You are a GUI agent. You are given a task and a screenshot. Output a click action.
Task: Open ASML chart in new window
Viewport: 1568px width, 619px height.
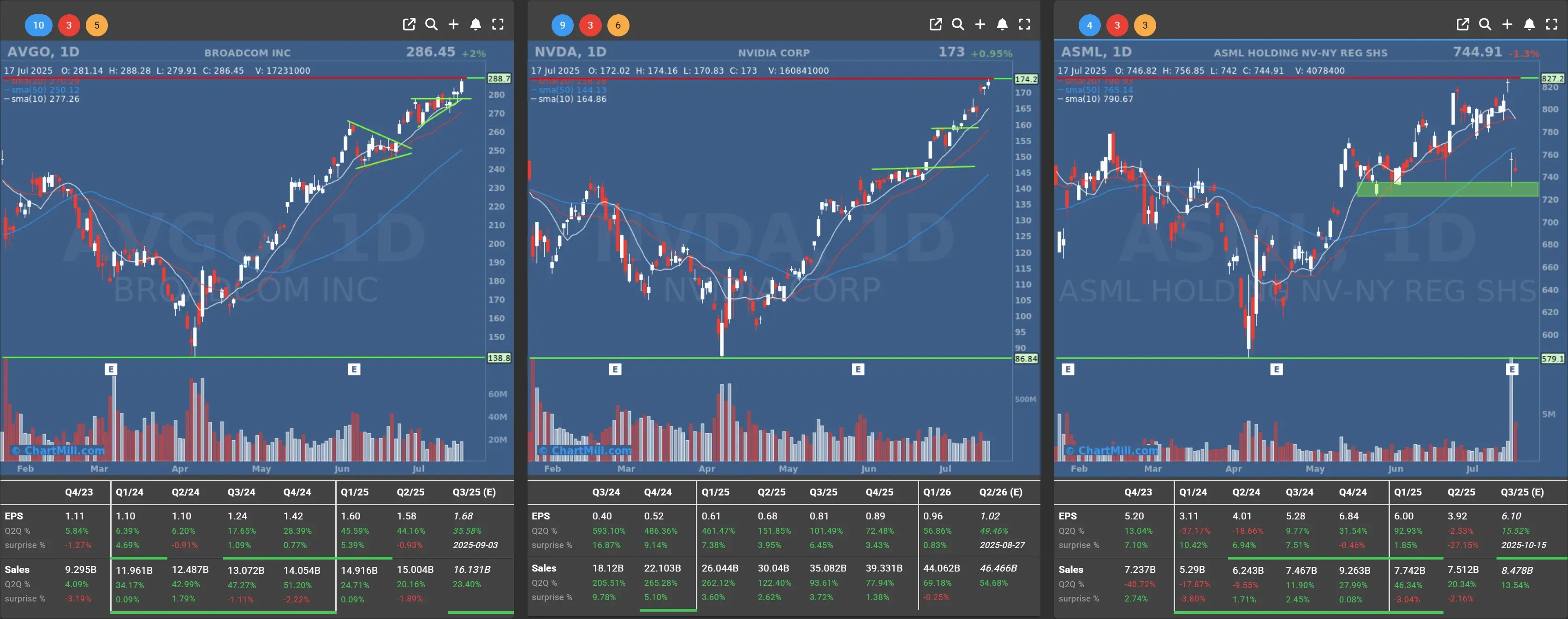1463,24
